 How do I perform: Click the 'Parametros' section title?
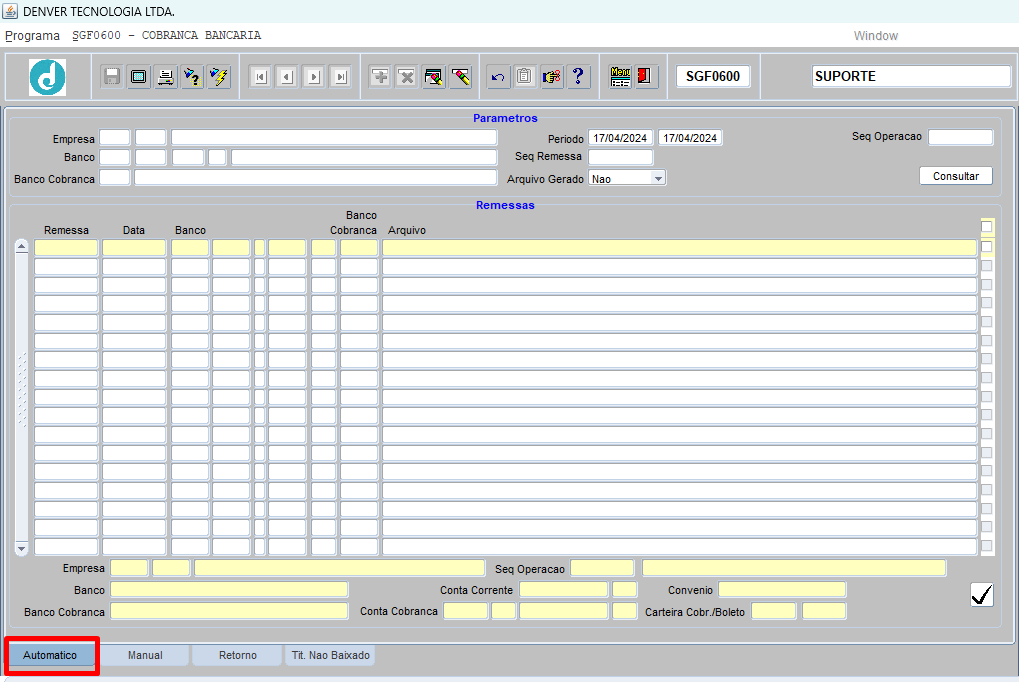pyautogui.click(x=505, y=118)
